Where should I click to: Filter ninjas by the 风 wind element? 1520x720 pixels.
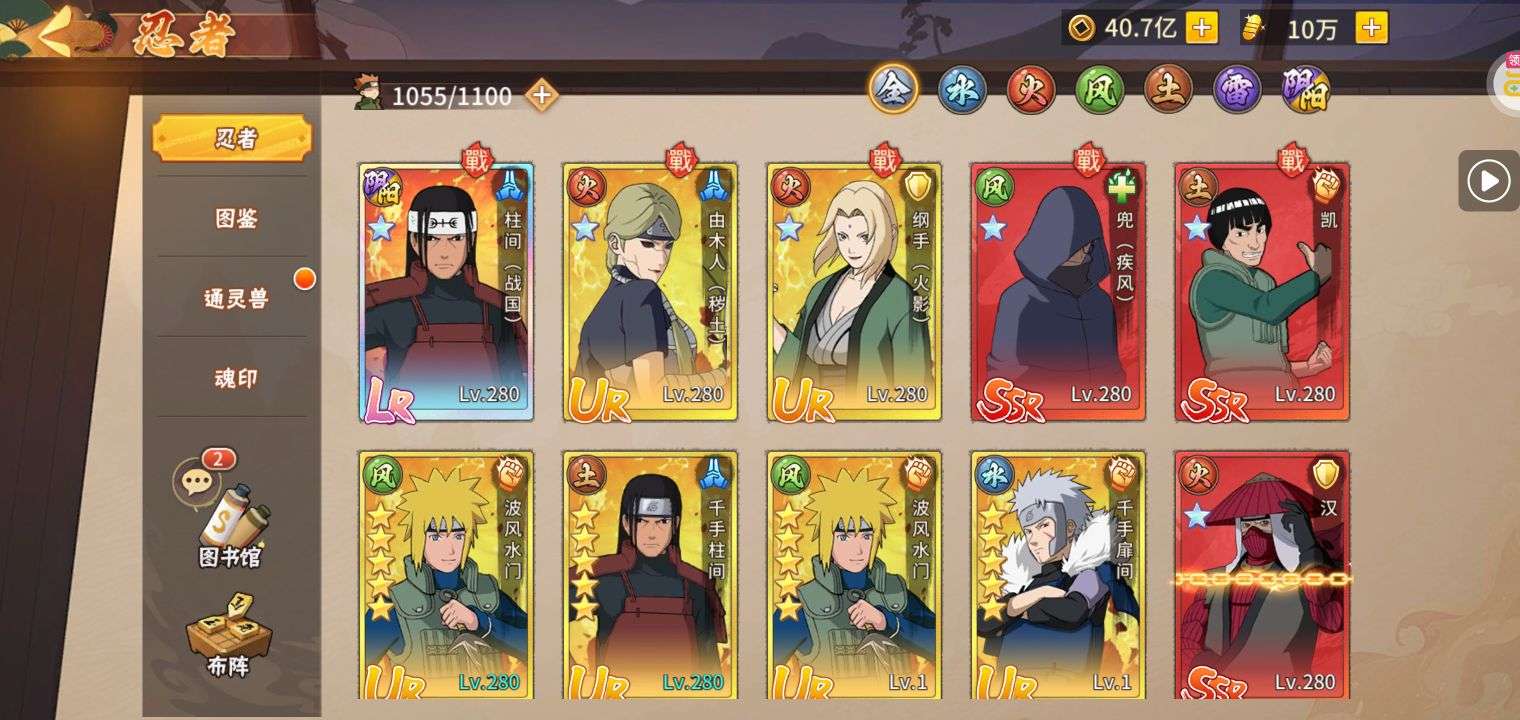click(1100, 91)
